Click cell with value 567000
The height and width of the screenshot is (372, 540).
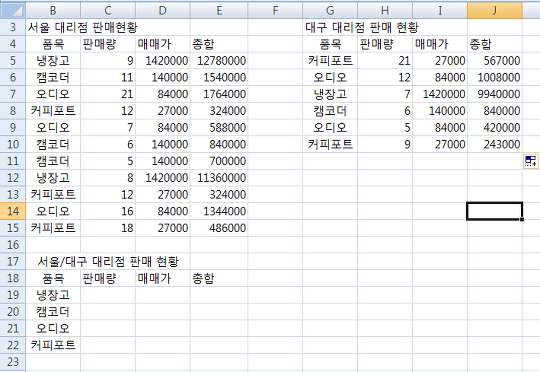(x=495, y=61)
